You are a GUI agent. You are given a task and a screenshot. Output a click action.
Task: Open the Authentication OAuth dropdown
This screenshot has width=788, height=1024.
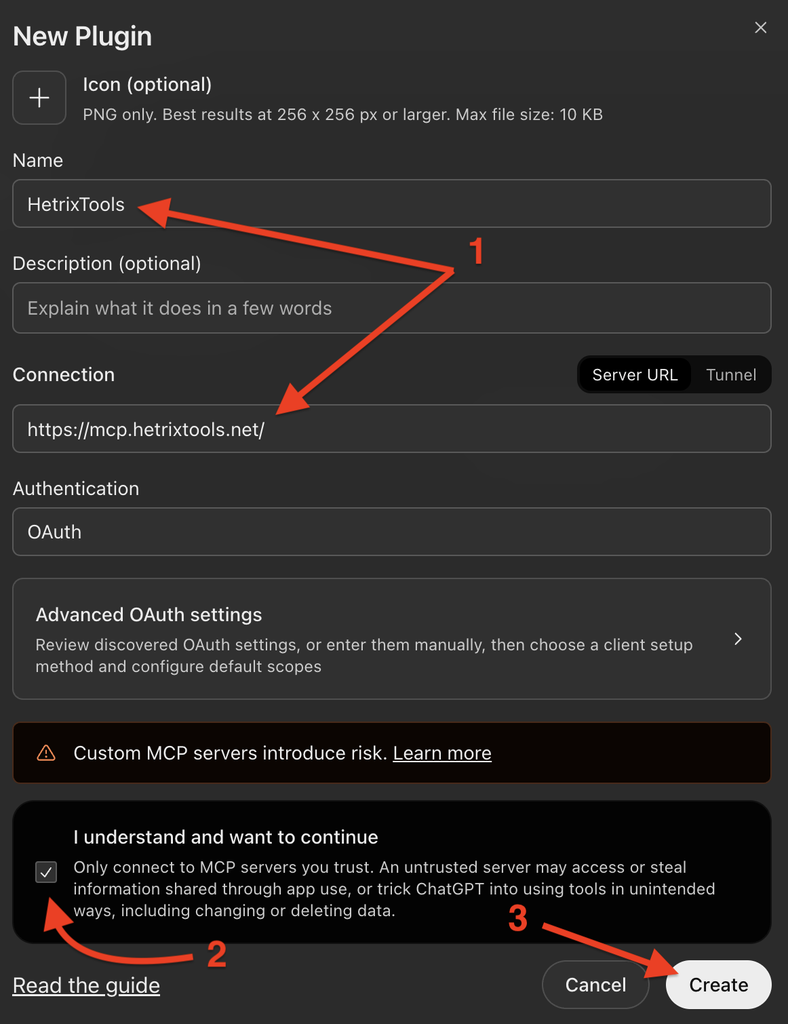[x=392, y=532]
